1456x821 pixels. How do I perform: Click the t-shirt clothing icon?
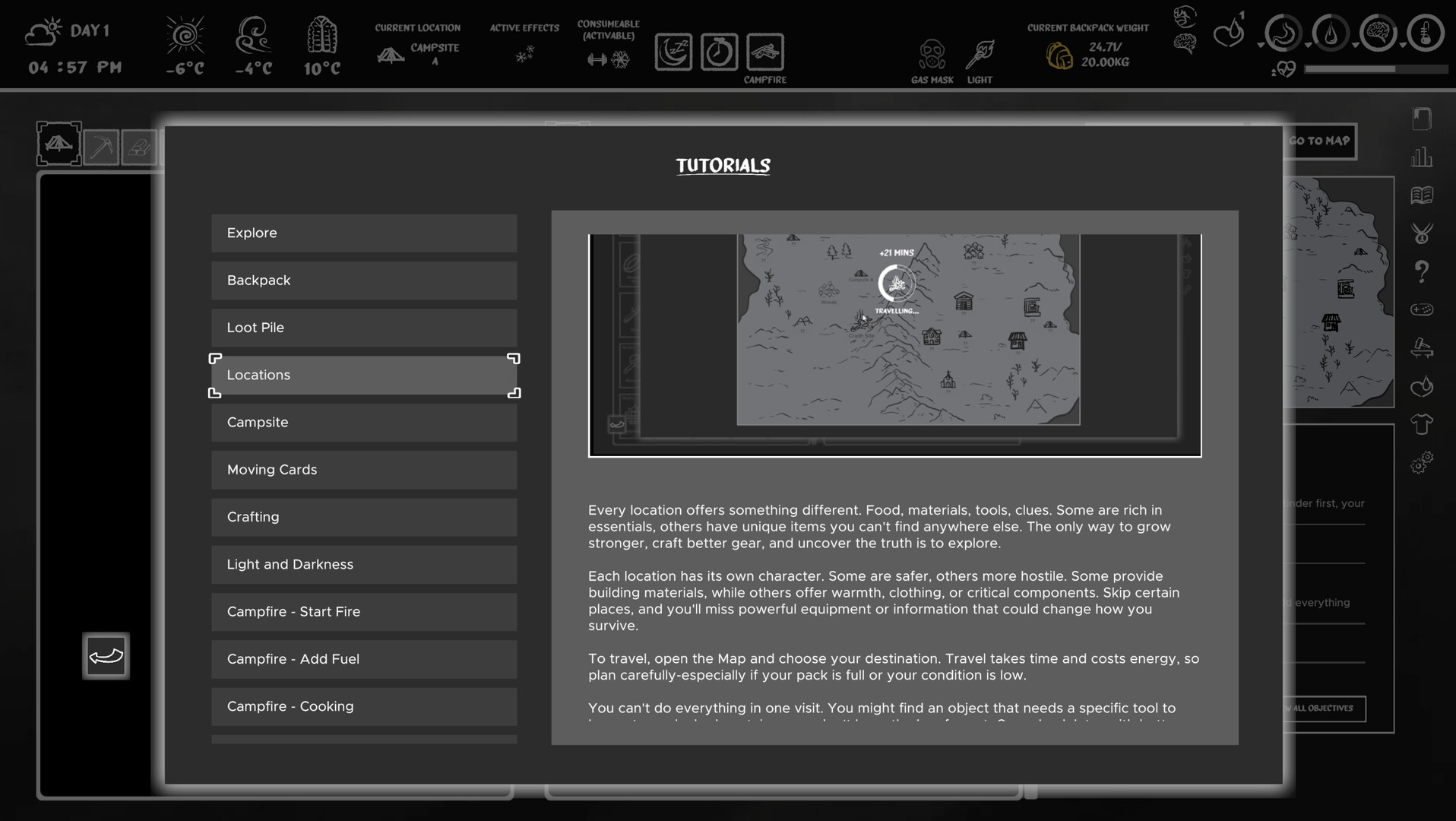pos(1422,424)
